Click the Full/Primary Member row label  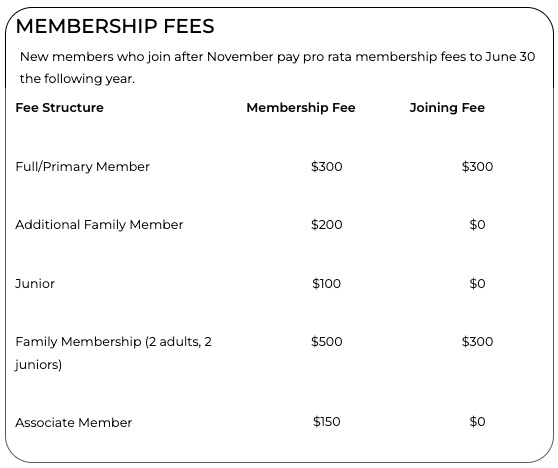[x=82, y=167]
